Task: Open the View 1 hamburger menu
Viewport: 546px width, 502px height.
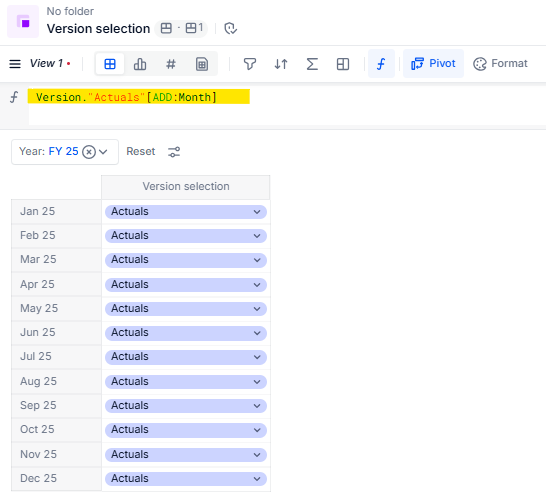Action: coord(15,64)
